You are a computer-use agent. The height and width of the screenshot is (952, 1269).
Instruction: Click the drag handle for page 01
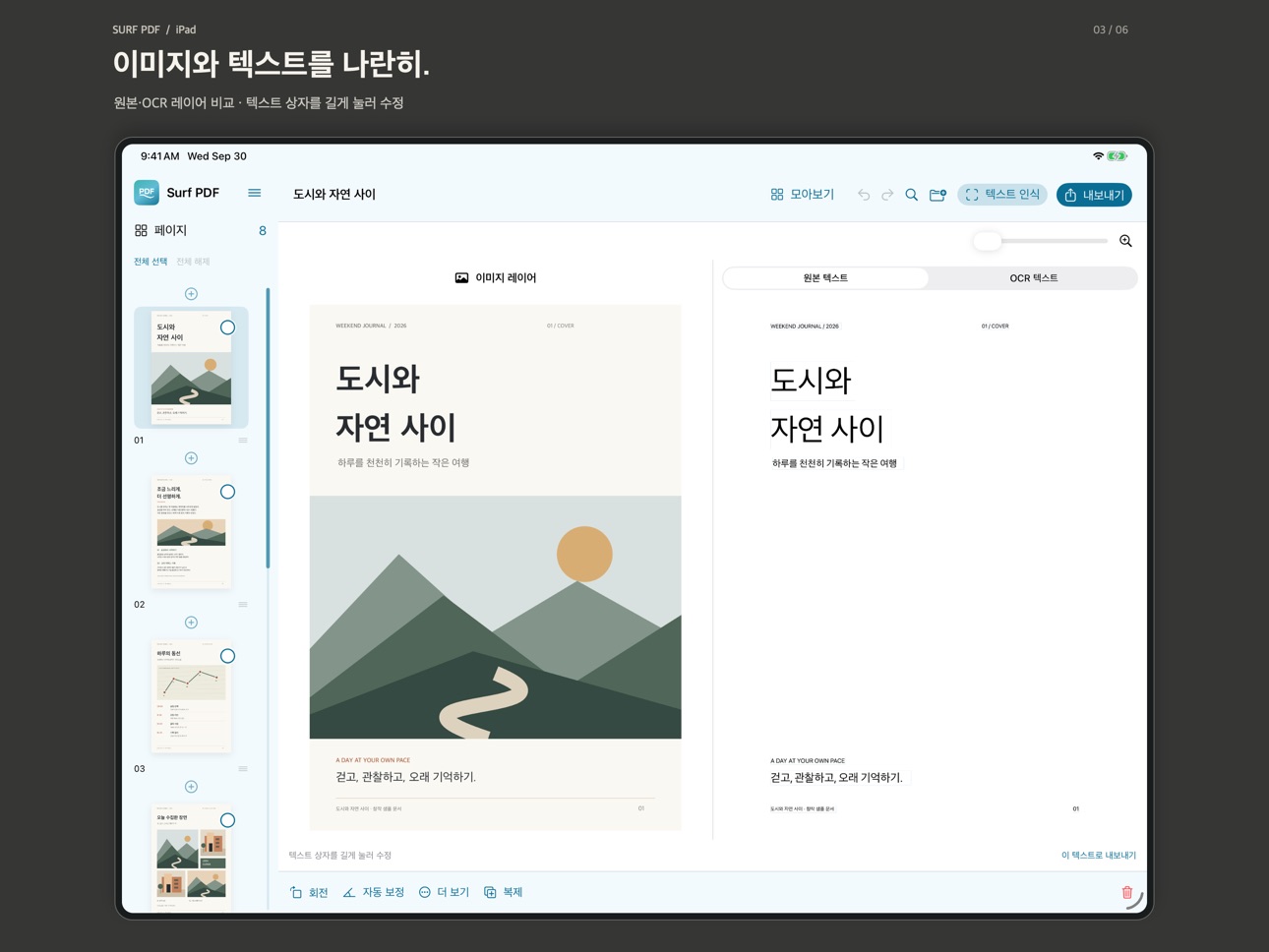point(243,441)
